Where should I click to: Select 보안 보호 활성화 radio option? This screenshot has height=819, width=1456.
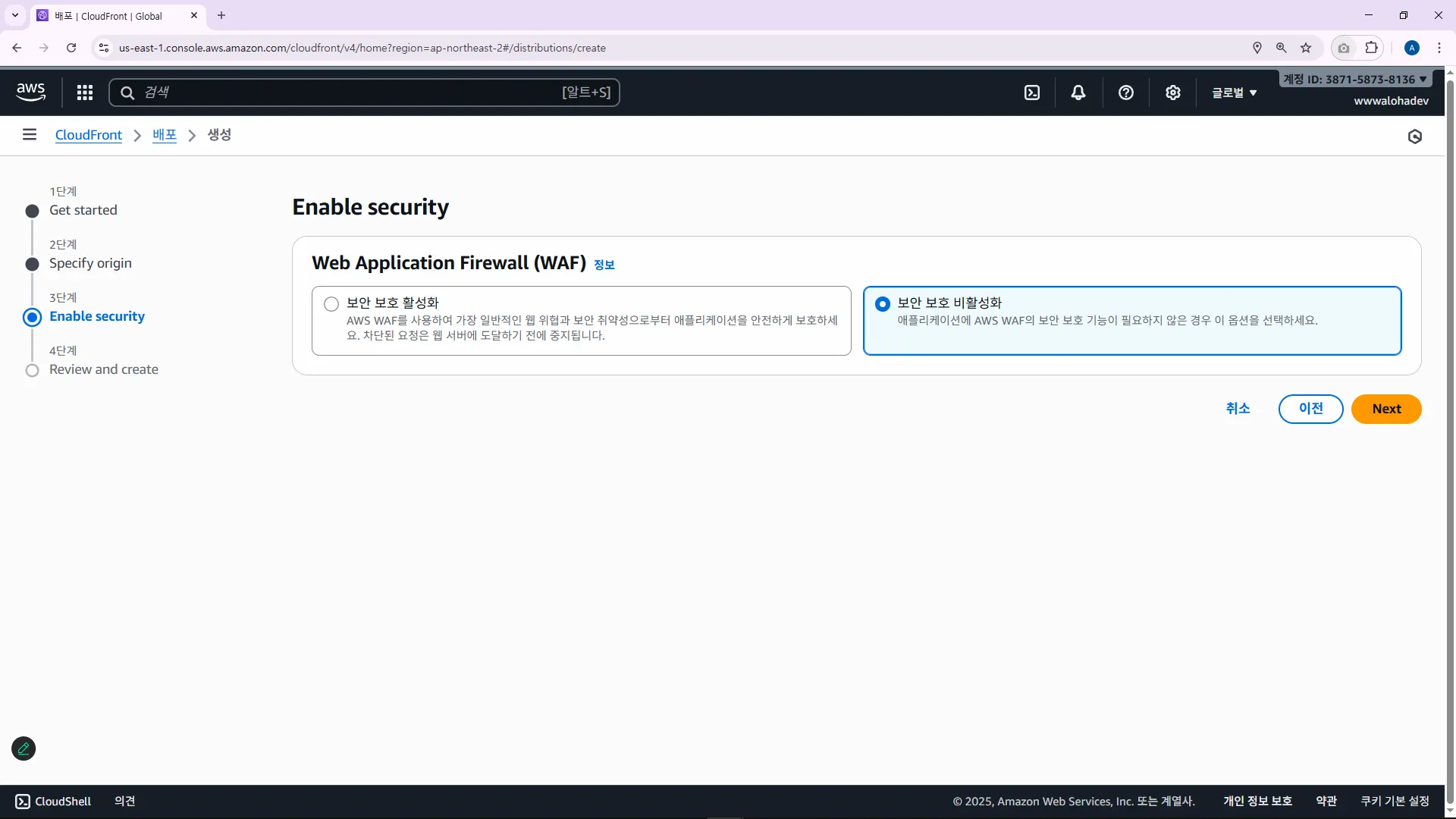point(331,304)
